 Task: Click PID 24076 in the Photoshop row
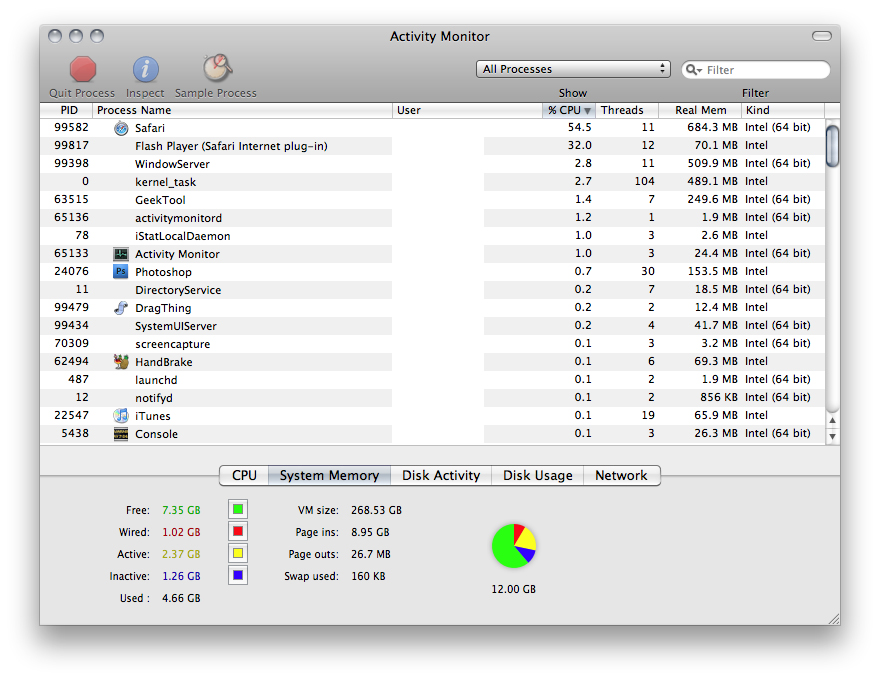pos(71,271)
